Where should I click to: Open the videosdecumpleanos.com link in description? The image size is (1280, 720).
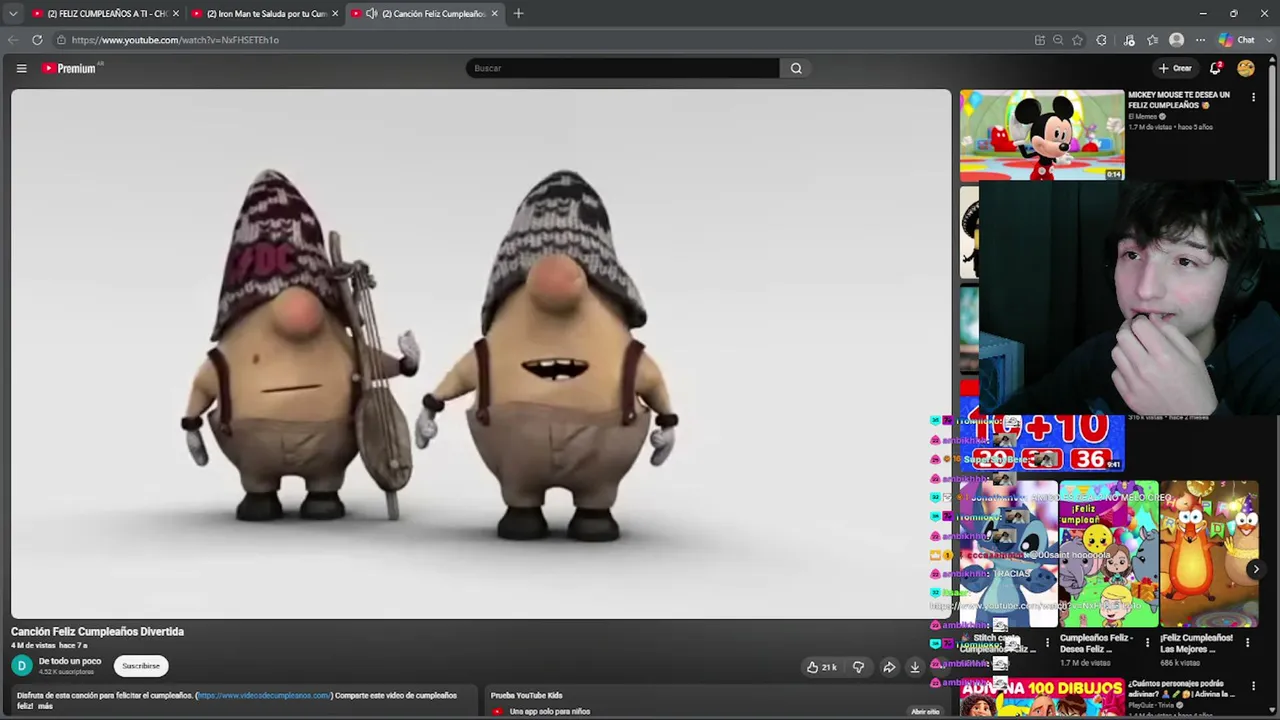pyautogui.click(x=264, y=695)
